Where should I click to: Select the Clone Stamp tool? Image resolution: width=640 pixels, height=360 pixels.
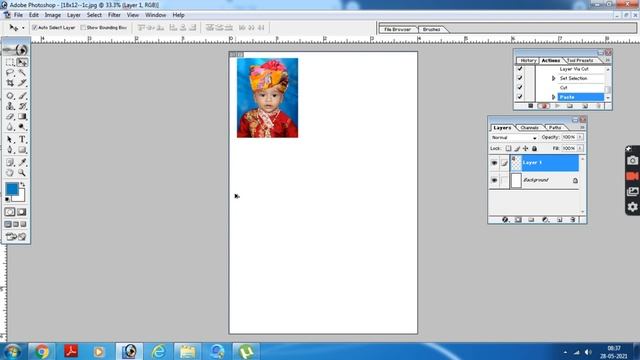[x=10, y=106]
